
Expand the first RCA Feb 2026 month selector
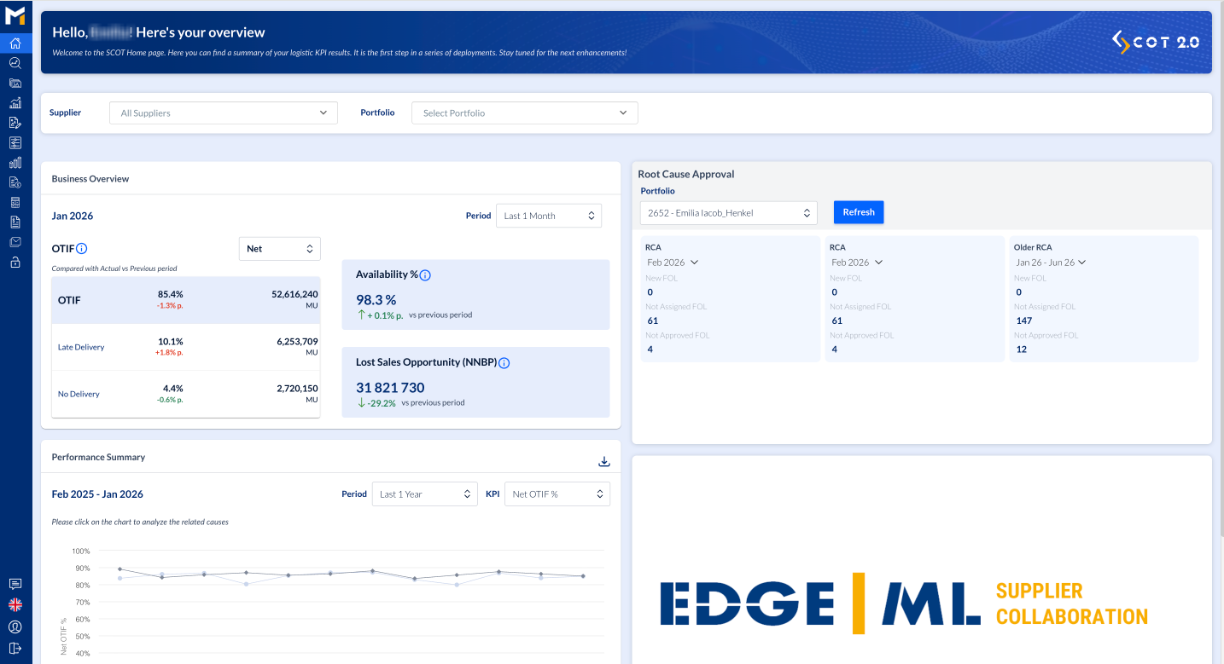point(672,262)
